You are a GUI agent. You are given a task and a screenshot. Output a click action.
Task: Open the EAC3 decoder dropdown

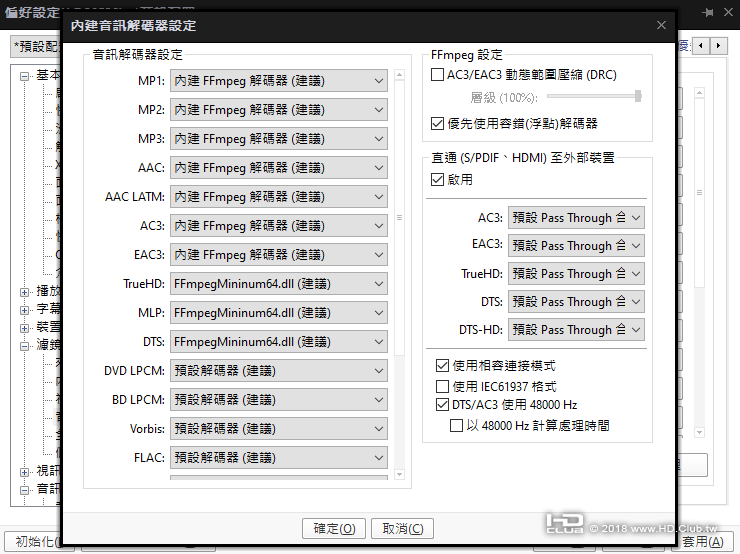pyautogui.click(x=278, y=255)
